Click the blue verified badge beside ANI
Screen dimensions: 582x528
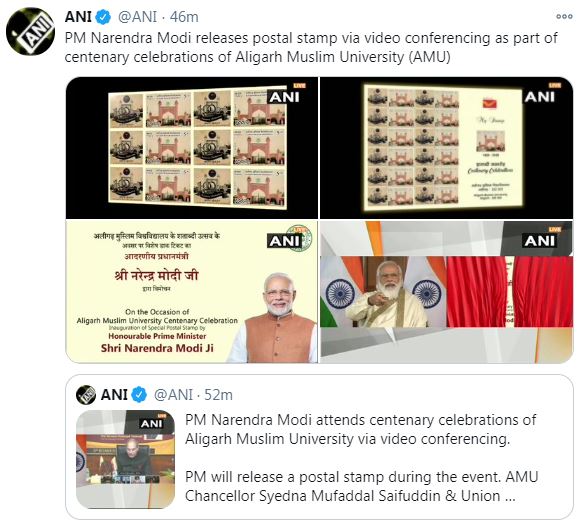[104, 17]
